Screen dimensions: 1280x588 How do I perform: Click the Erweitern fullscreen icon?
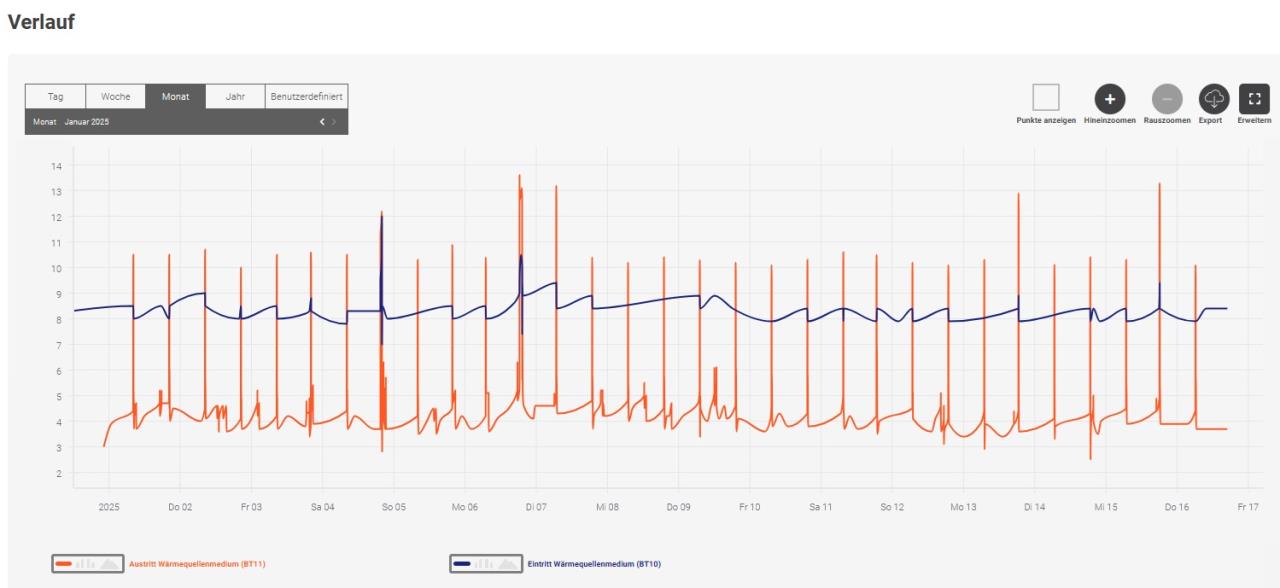(1254, 98)
